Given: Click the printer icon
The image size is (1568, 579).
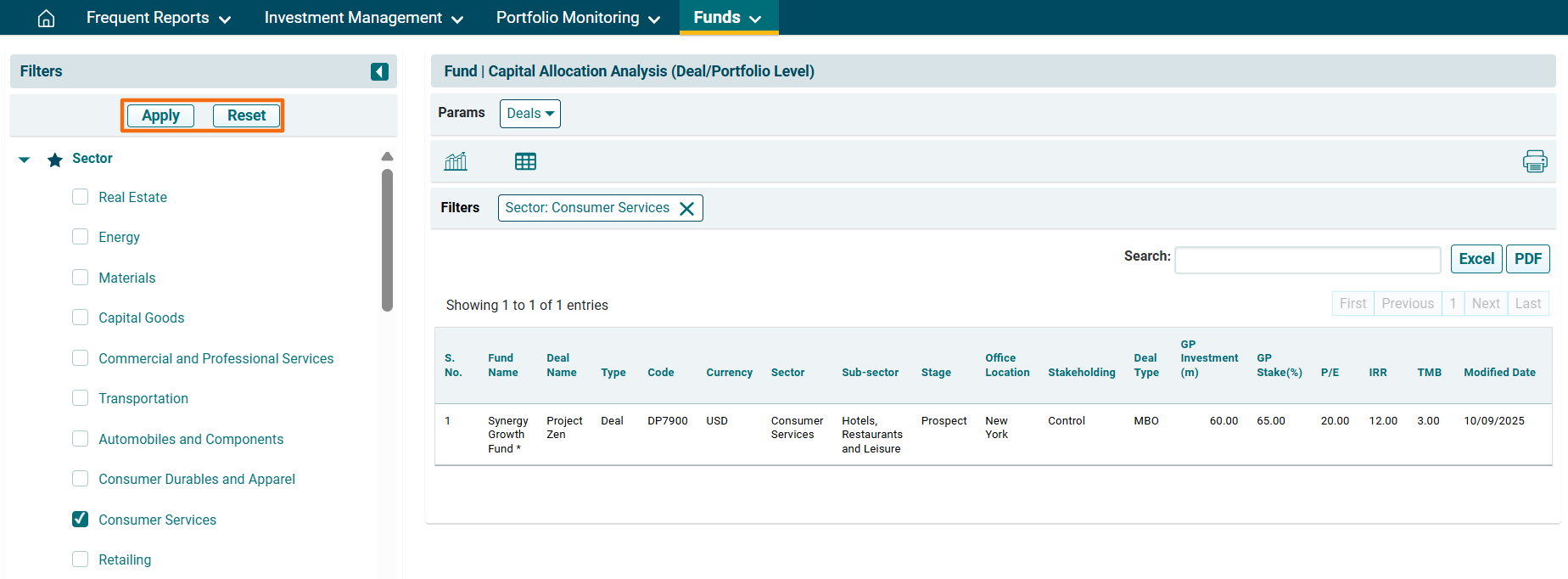Looking at the screenshot, I should 1534,161.
